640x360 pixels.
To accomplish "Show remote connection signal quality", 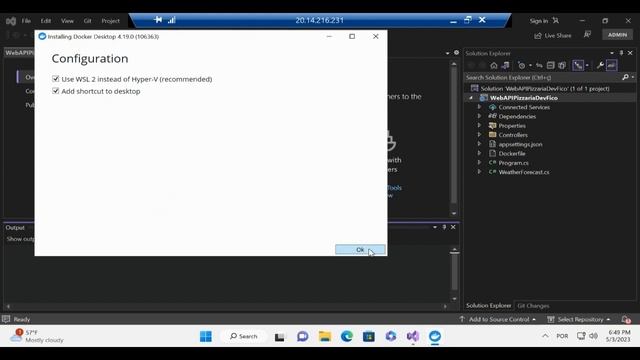I will (x=172, y=20).
